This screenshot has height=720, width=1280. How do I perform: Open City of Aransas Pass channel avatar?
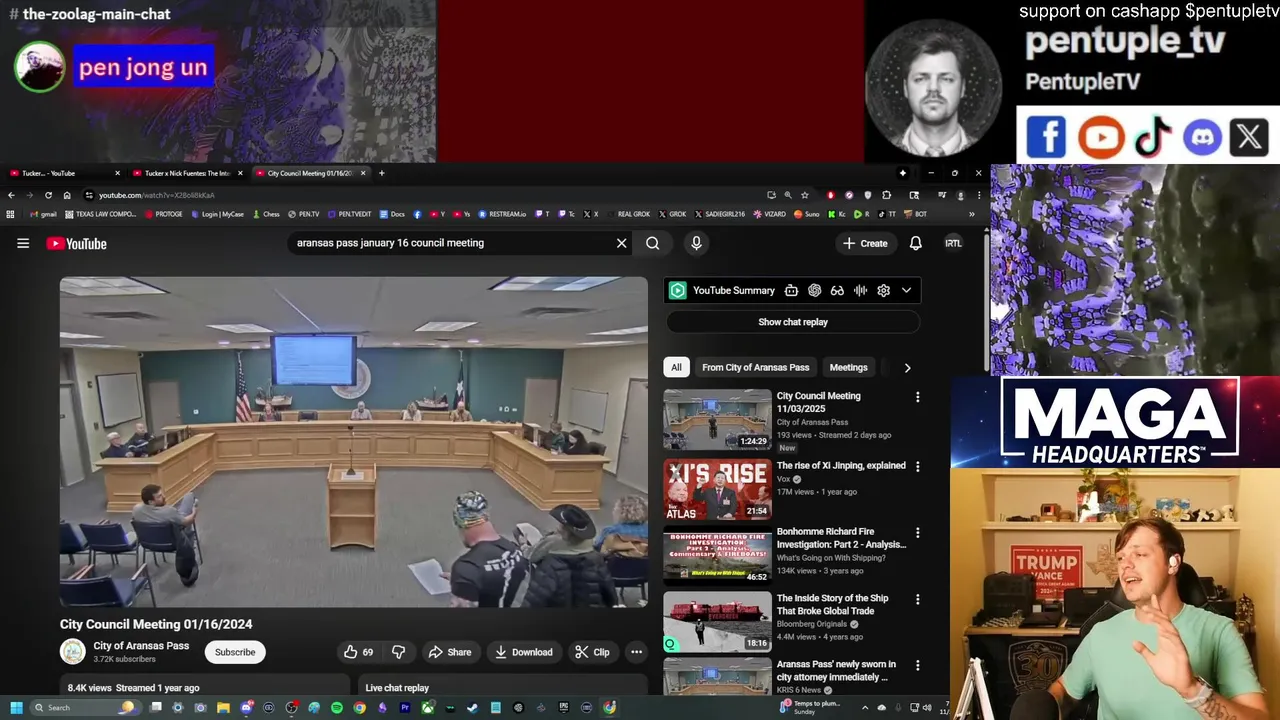click(x=73, y=652)
